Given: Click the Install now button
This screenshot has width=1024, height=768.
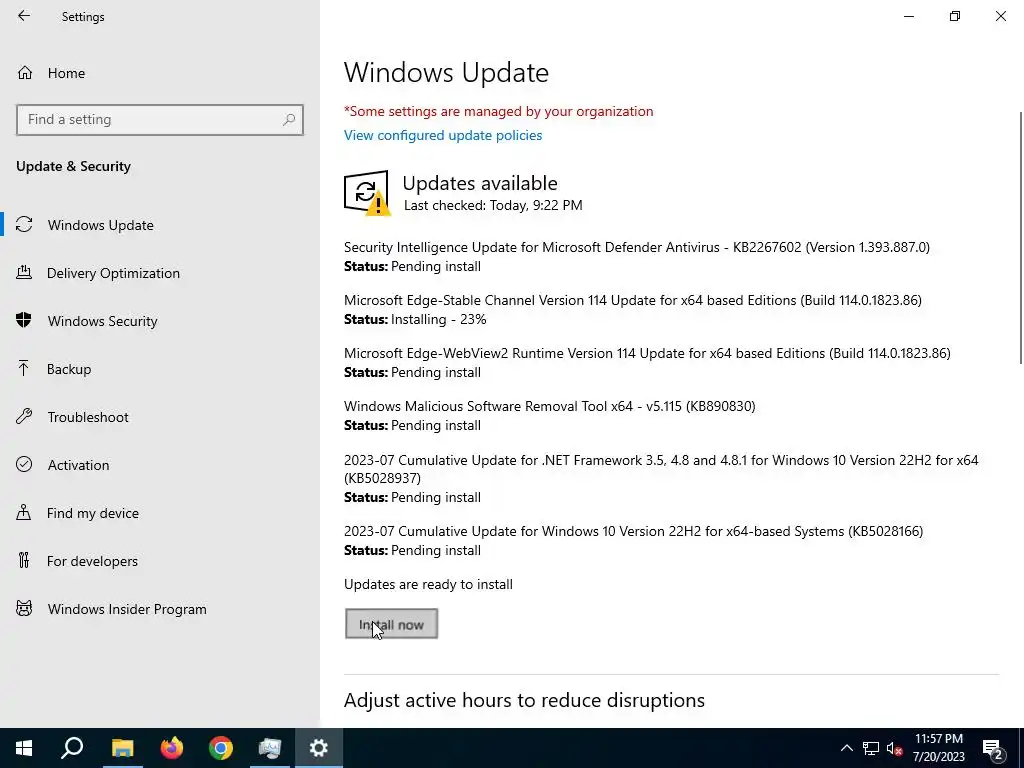Looking at the screenshot, I should [391, 624].
